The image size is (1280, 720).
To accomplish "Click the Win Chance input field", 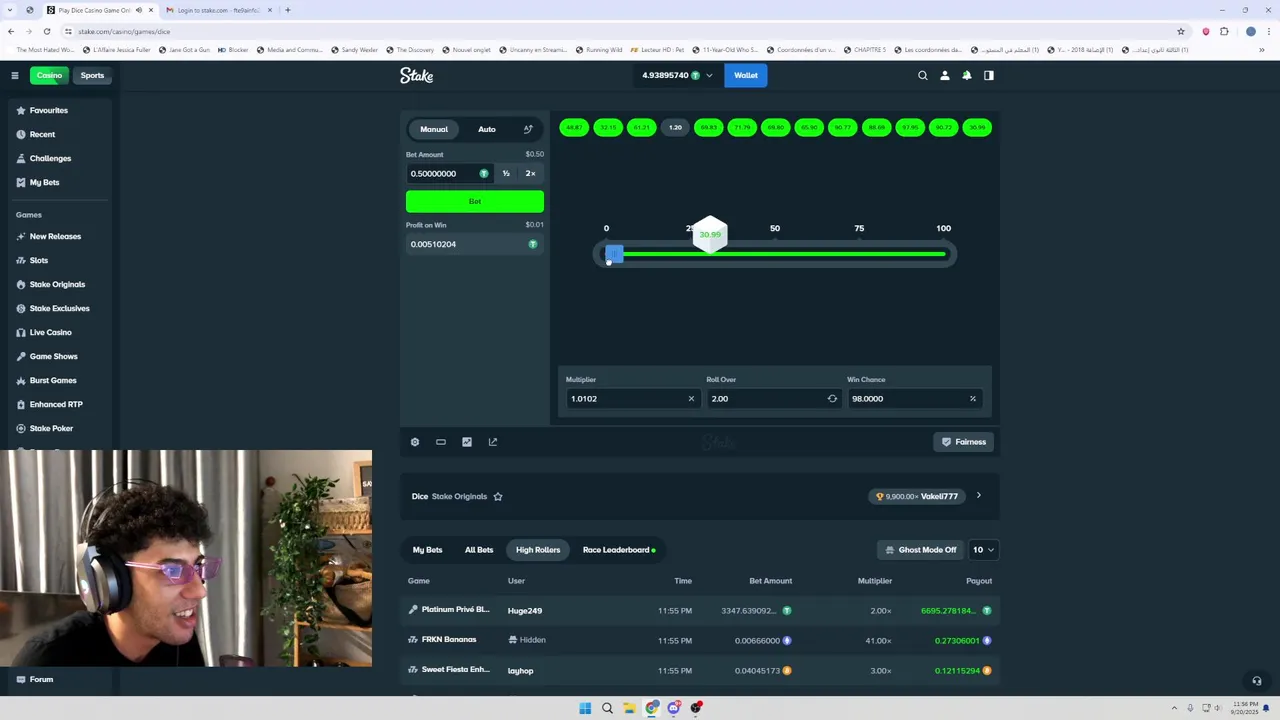I will click(913, 398).
